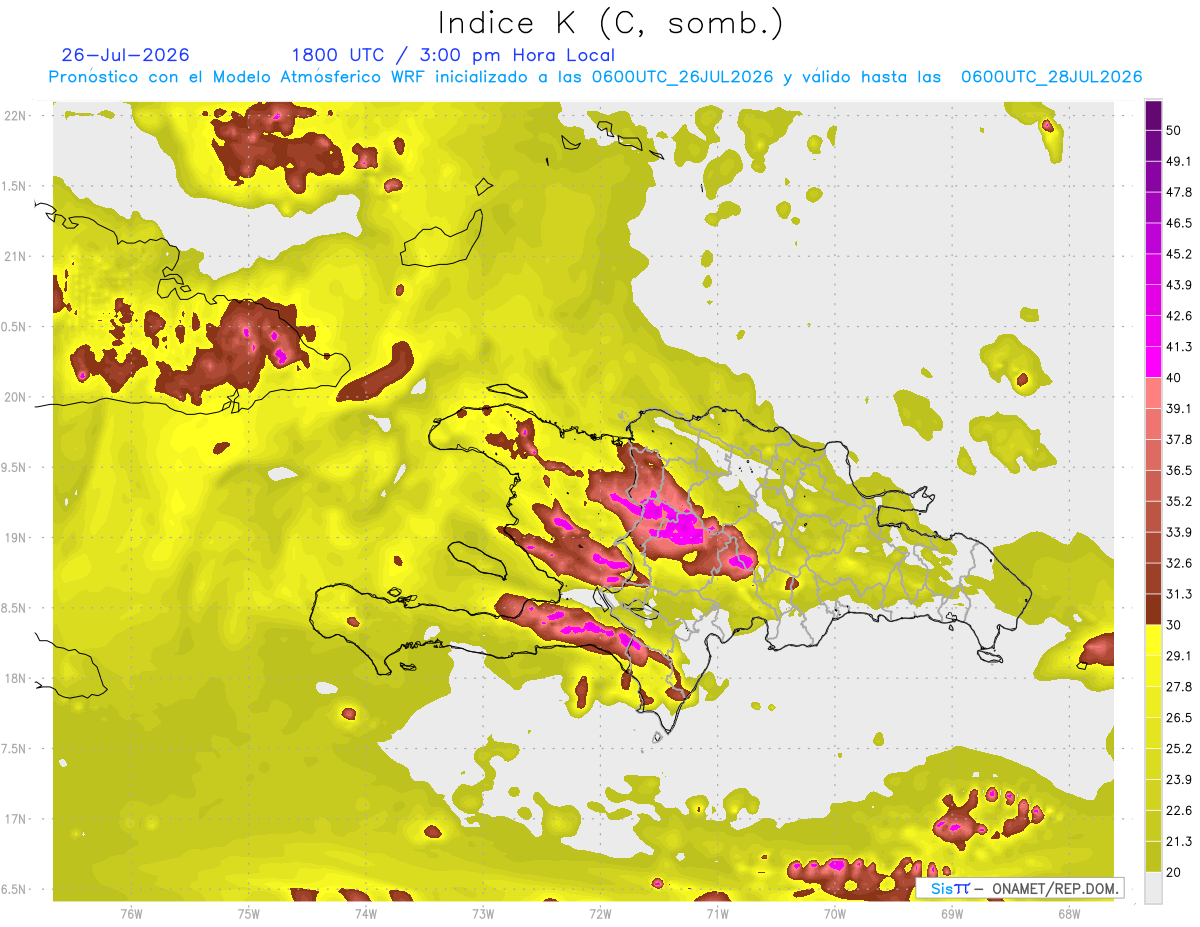Image resolution: width=1200 pixels, height=927 pixels.
Task: Select the date "26-Jul-2026"
Action: [x=125, y=55]
